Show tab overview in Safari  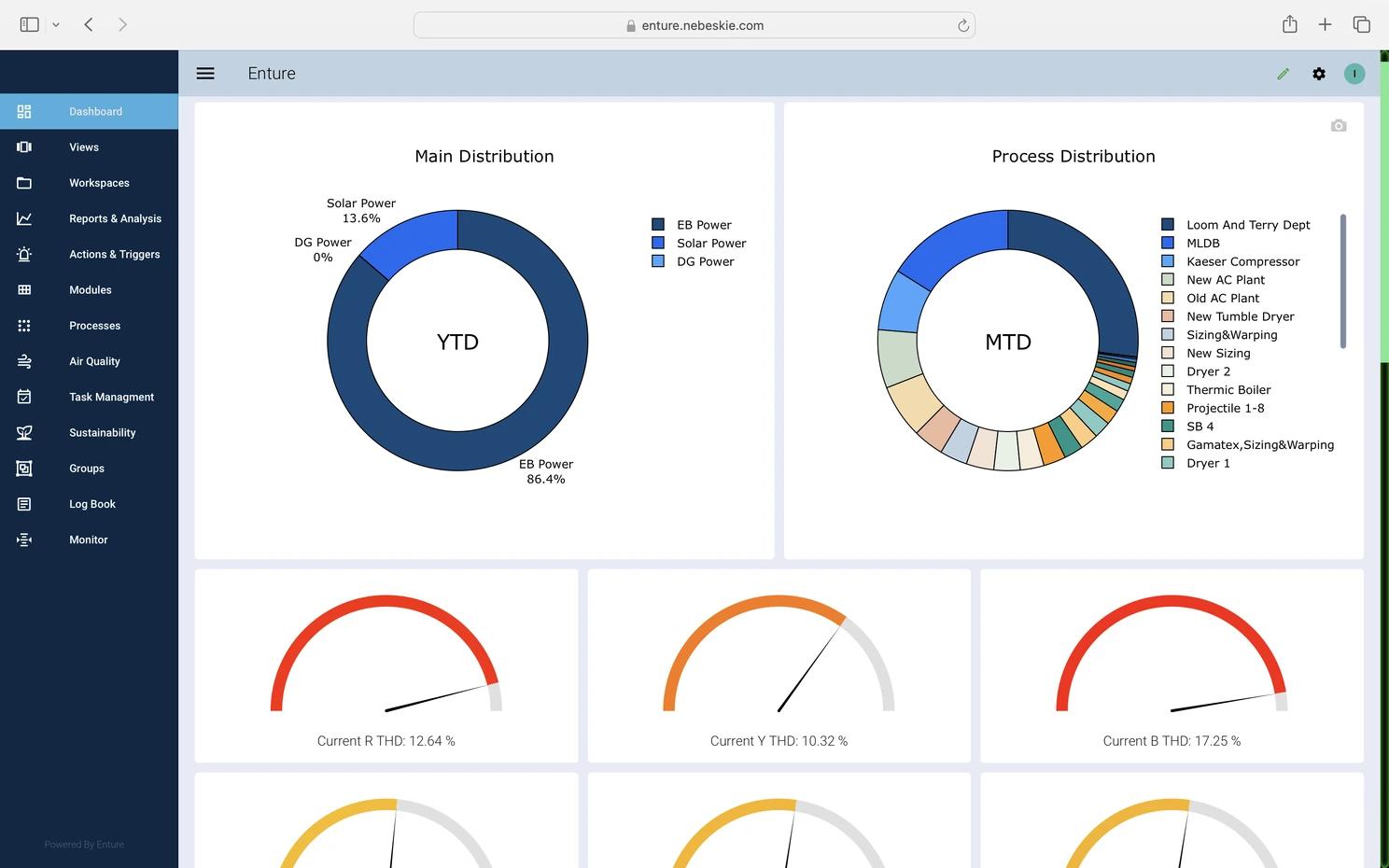(x=1361, y=24)
